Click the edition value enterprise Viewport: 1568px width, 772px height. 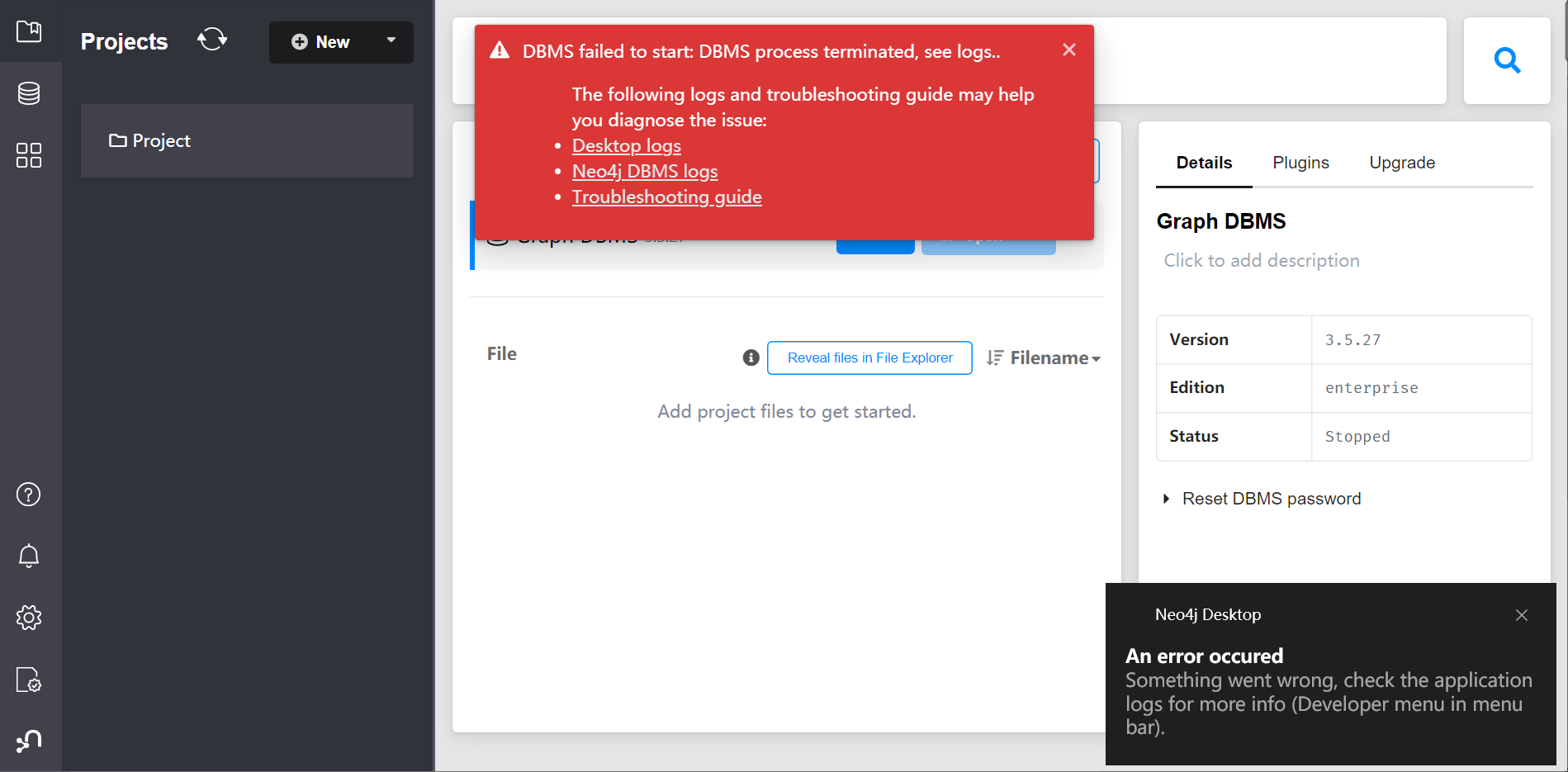click(1371, 388)
